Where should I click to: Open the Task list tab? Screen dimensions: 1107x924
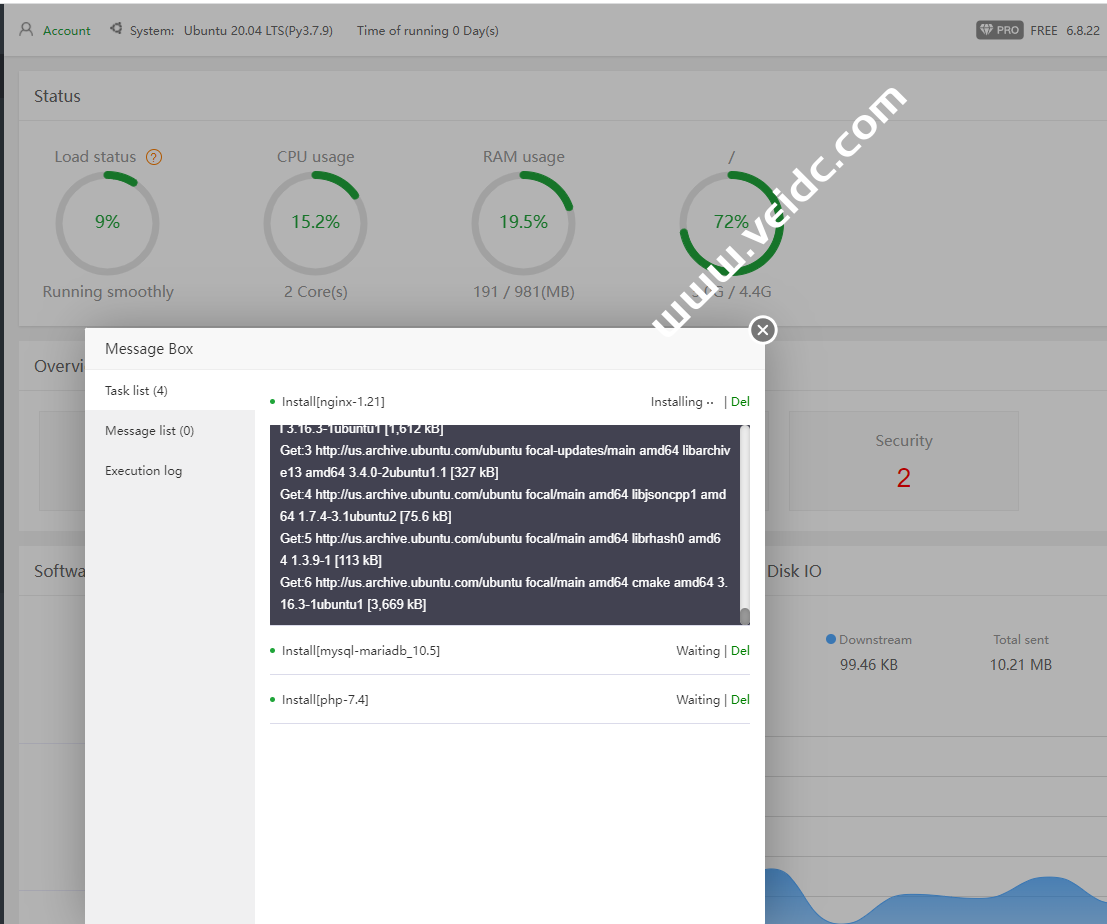136,390
